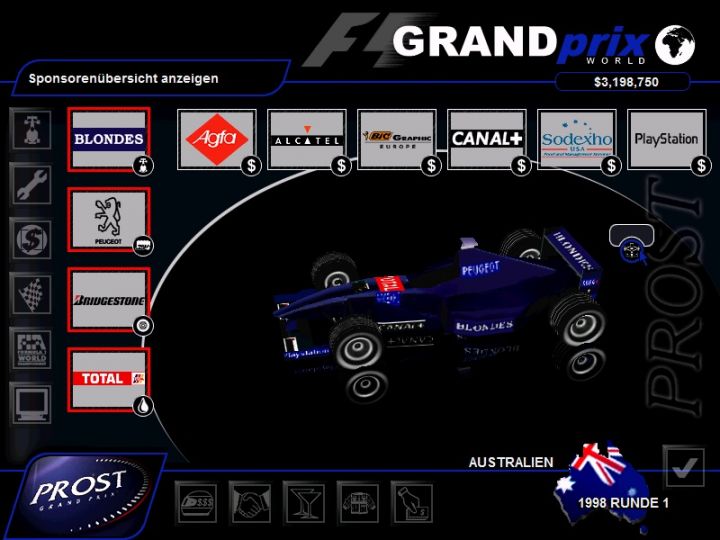
Task: Click the Agfa sponsor logo
Action: (x=217, y=139)
